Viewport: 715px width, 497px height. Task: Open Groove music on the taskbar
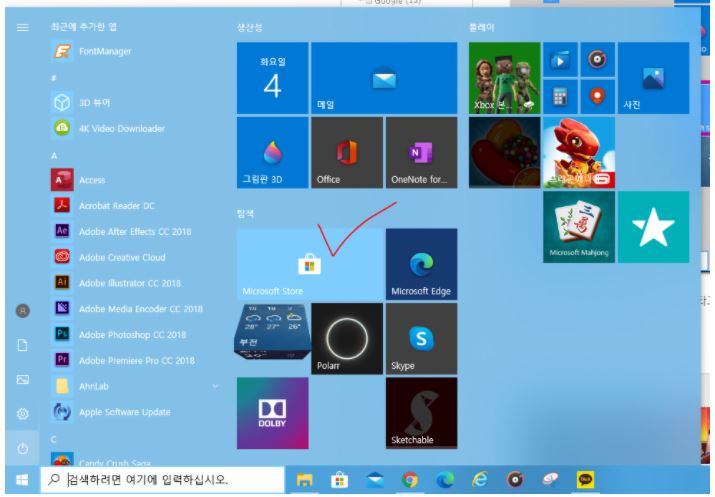pyautogui.click(x=515, y=480)
